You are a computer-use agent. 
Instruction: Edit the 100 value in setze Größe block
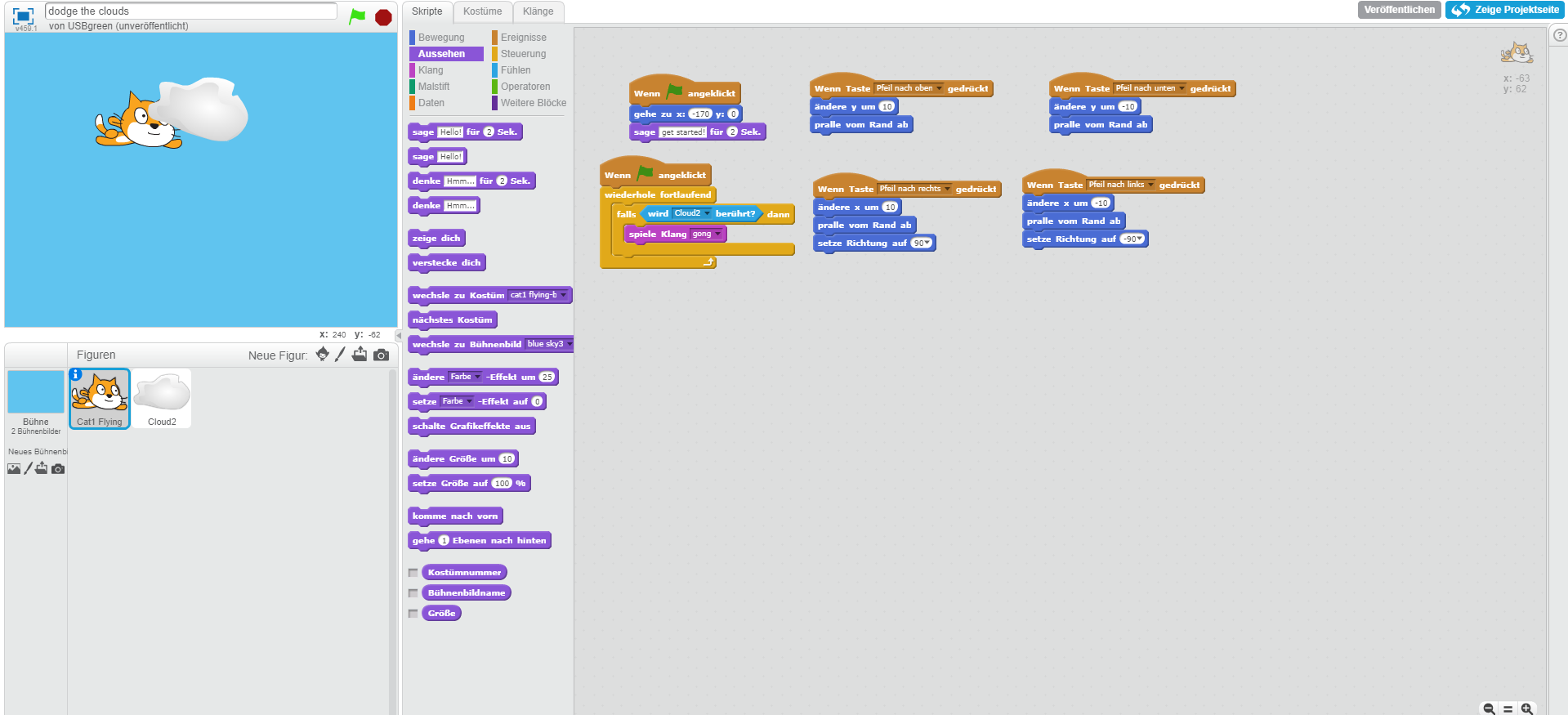click(502, 484)
